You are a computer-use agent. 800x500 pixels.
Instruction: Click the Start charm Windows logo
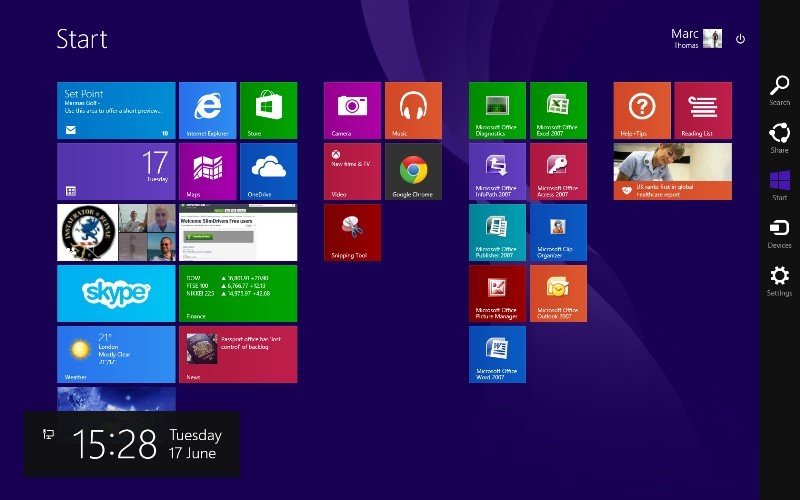pyautogui.click(x=780, y=186)
